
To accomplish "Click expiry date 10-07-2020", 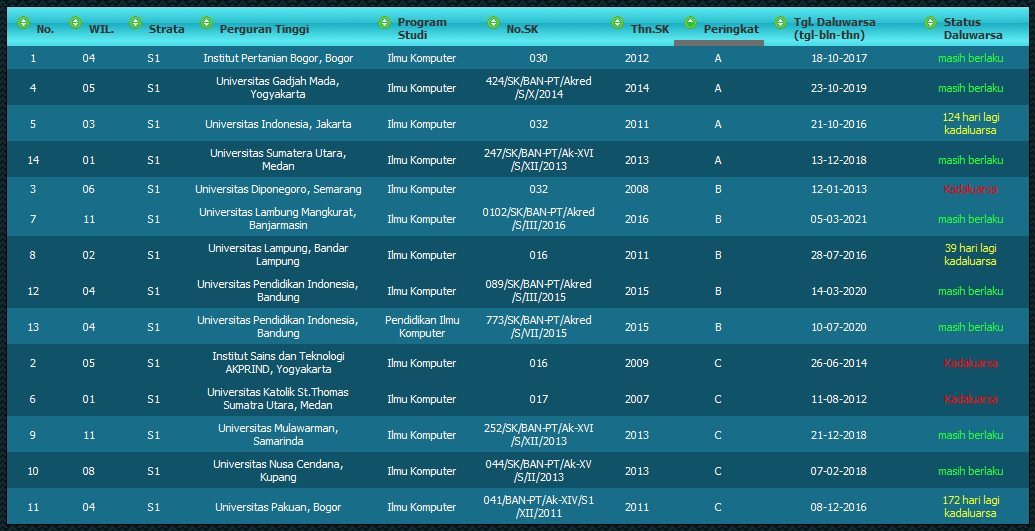I will [838, 327].
